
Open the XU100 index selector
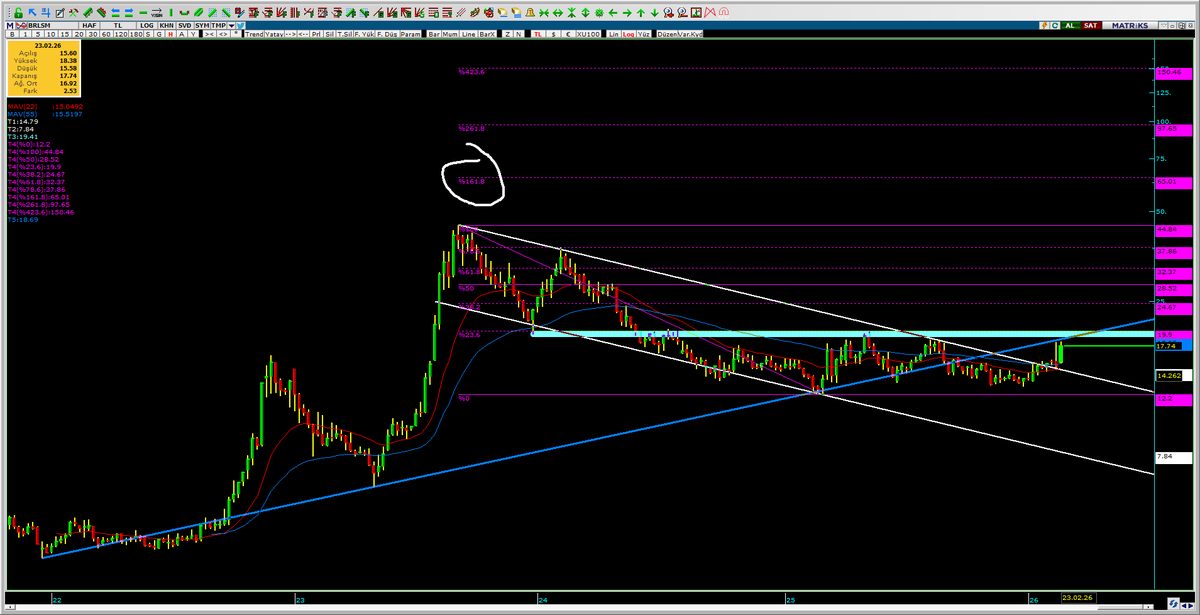(x=588, y=33)
